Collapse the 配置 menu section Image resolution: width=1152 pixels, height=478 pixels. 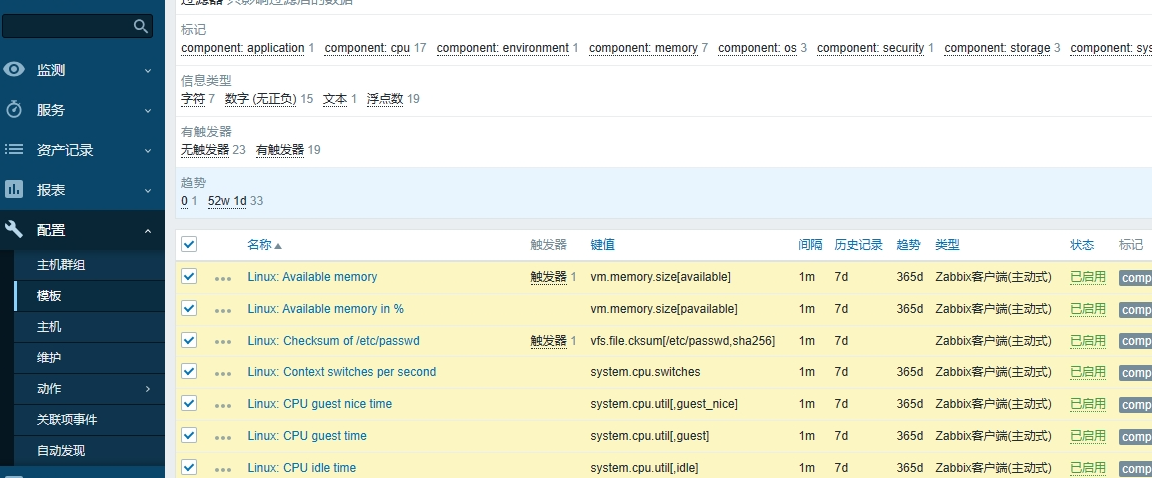pyautogui.click(x=148, y=231)
